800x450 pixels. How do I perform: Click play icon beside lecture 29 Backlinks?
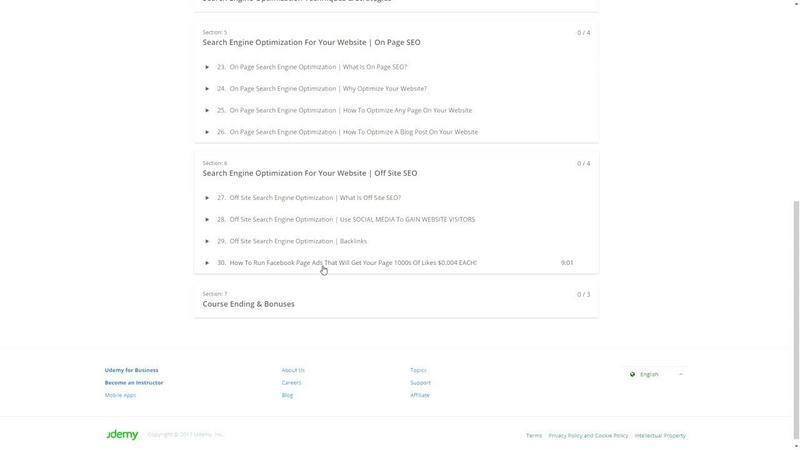(x=207, y=241)
